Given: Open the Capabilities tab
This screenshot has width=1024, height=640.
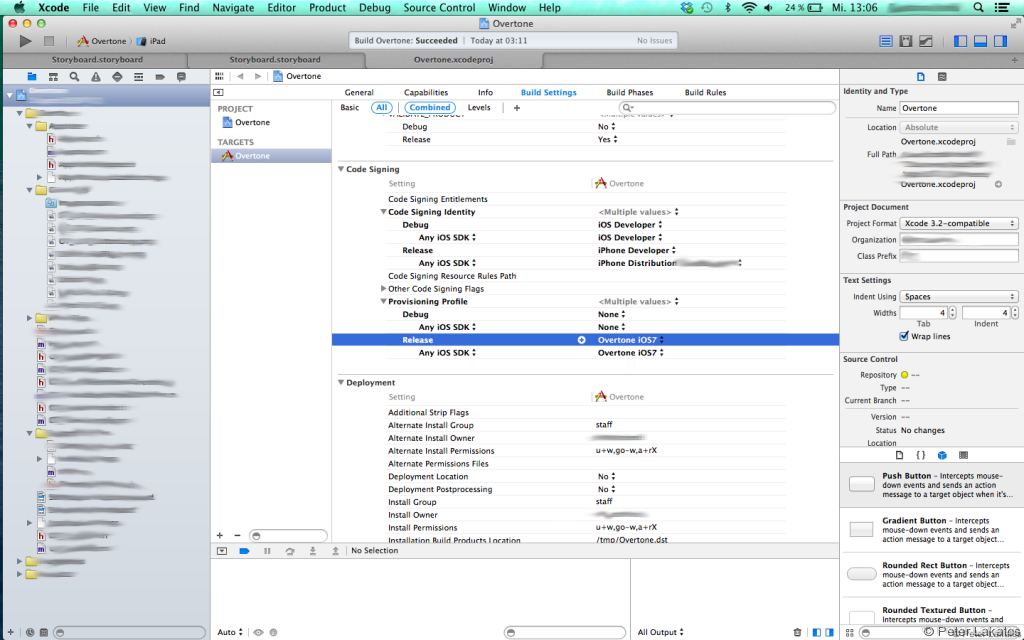Looking at the screenshot, I should click(x=426, y=93).
